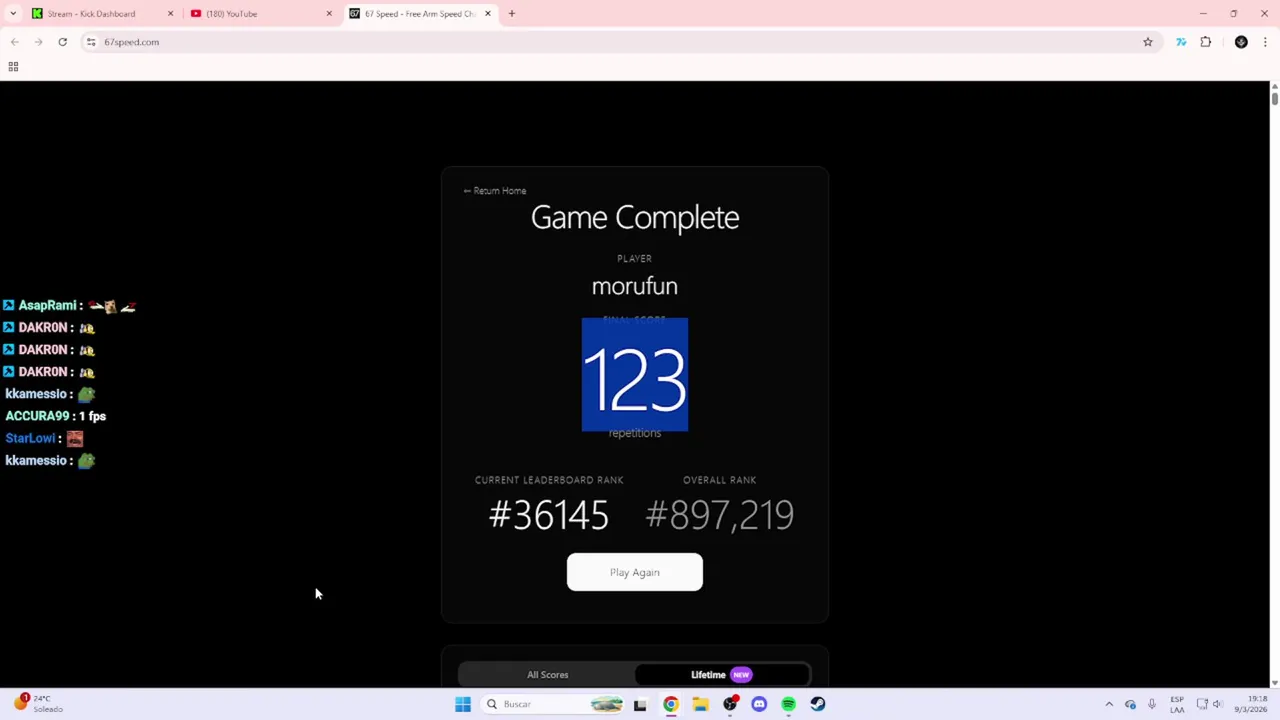Go back to the previous page
1280x720 pixels.
point(14,42)
